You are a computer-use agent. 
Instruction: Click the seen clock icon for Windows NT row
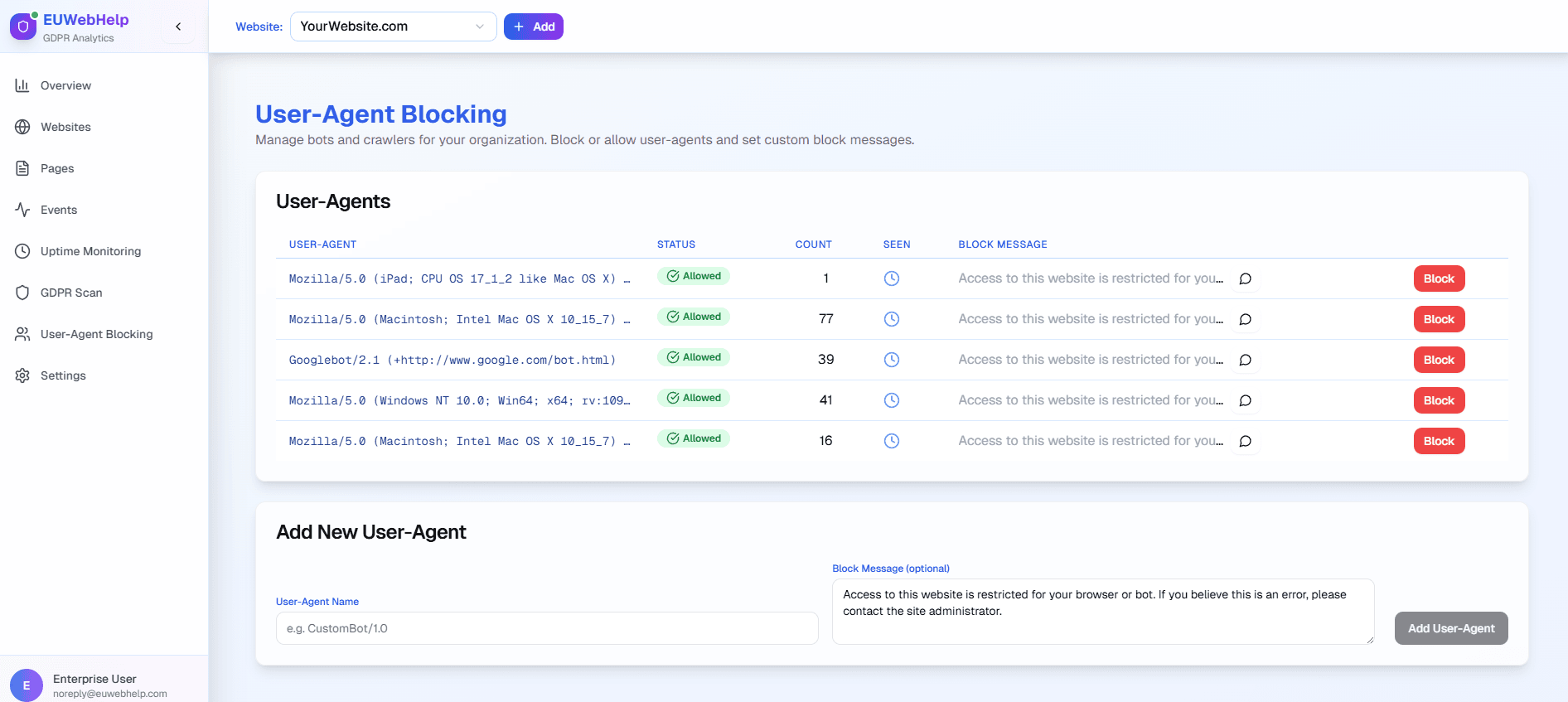click(x=892, y=400)
